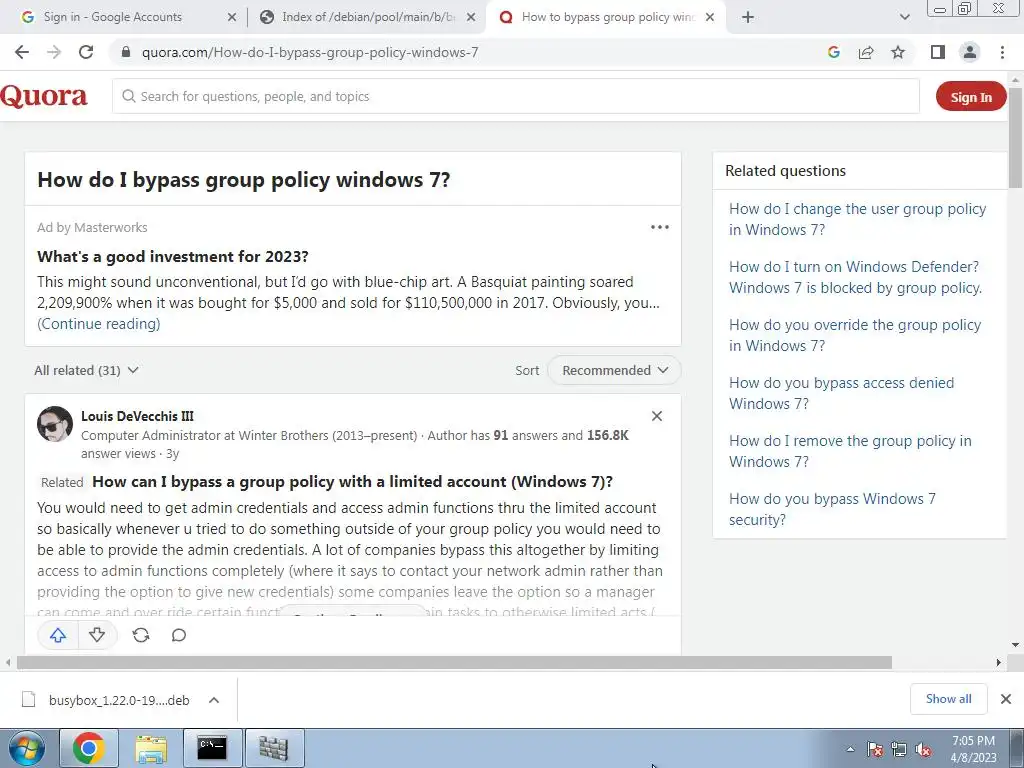The image size is (1024, 768).
Task: Click the vertical page scrollbar thumb
Action: (x=1016, y=137)
